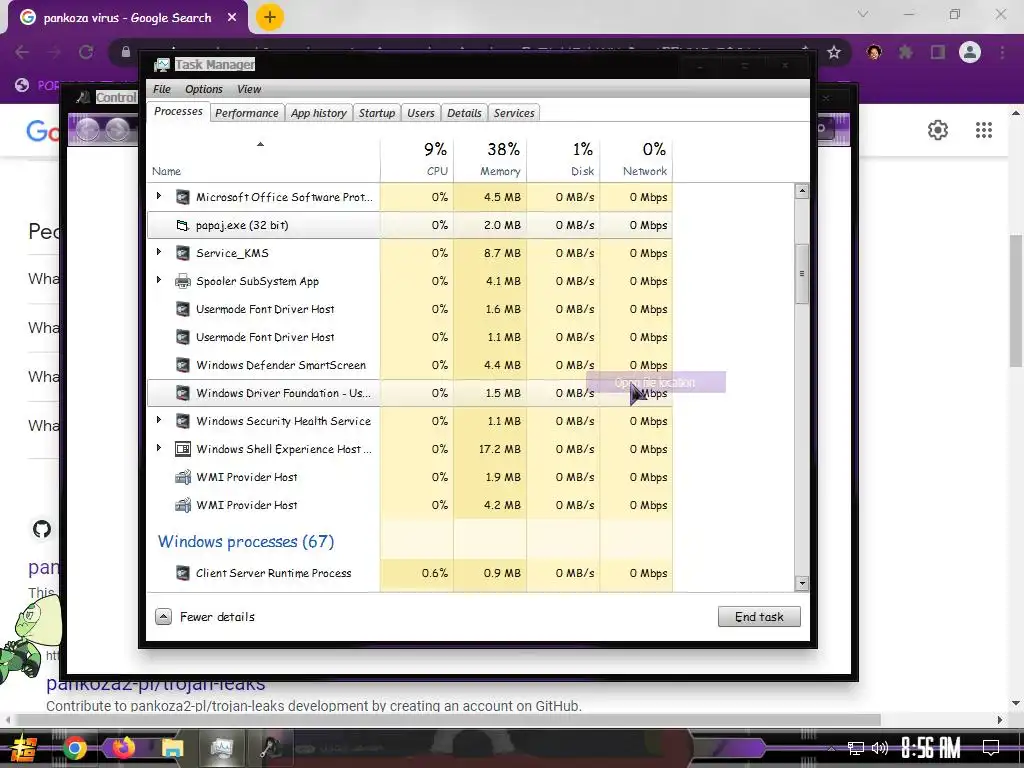Click the Chrome page horizontal scrollbar
This screenshot has width=1024, height=768.
click(448, 720)
